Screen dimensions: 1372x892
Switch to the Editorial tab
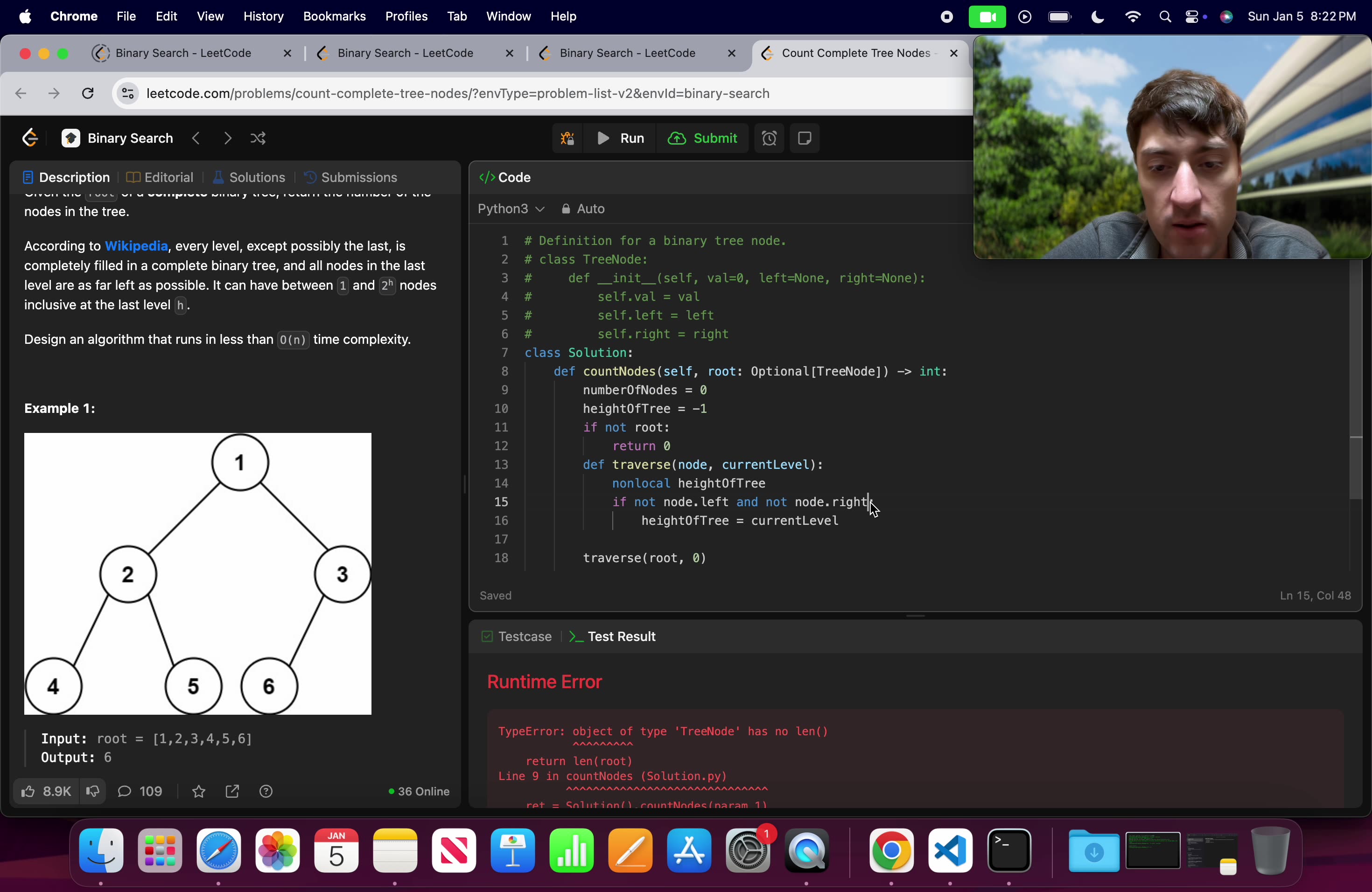159,177
